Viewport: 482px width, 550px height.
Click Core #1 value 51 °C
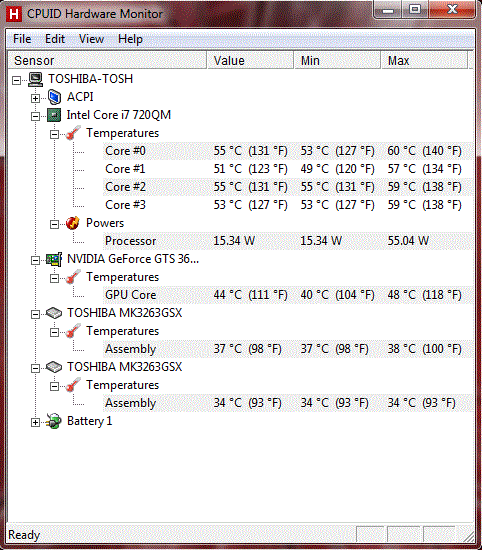[250, 169]
